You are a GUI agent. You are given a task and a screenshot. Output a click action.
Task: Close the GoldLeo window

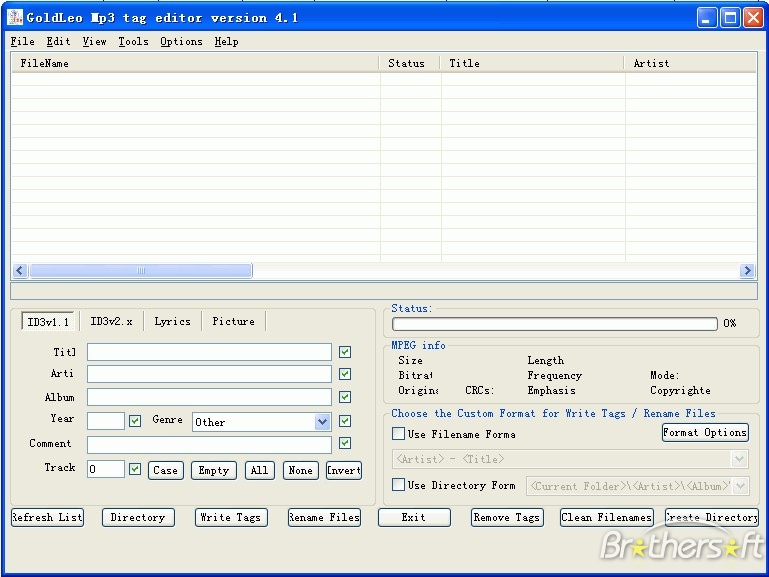tap(753, 18)
